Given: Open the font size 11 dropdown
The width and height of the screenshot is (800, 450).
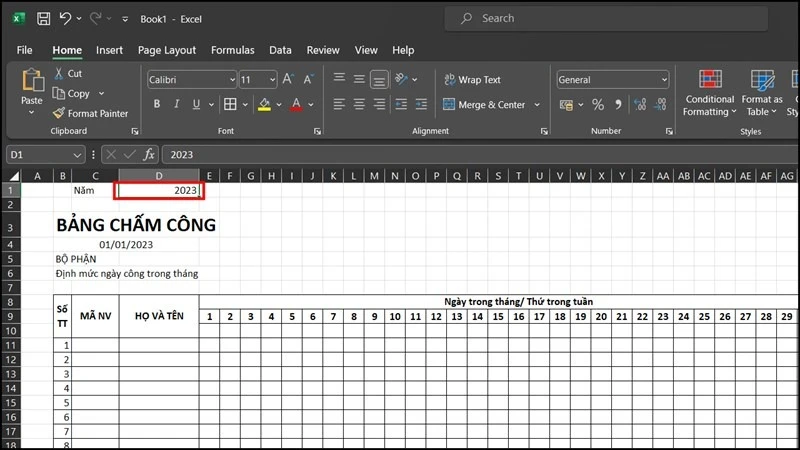Looking at the screenshot, I should [x=272, y=80].
